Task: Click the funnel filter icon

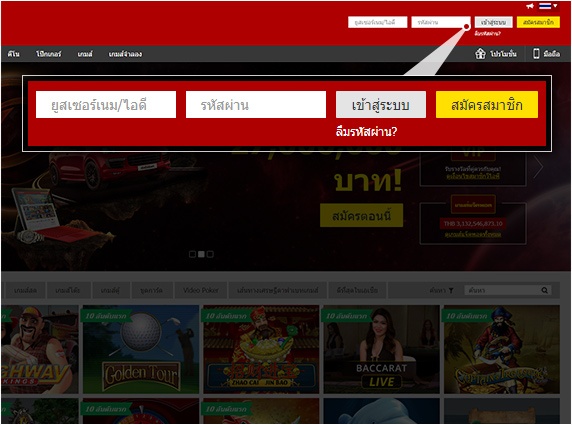Action: (x=451, y=290)
